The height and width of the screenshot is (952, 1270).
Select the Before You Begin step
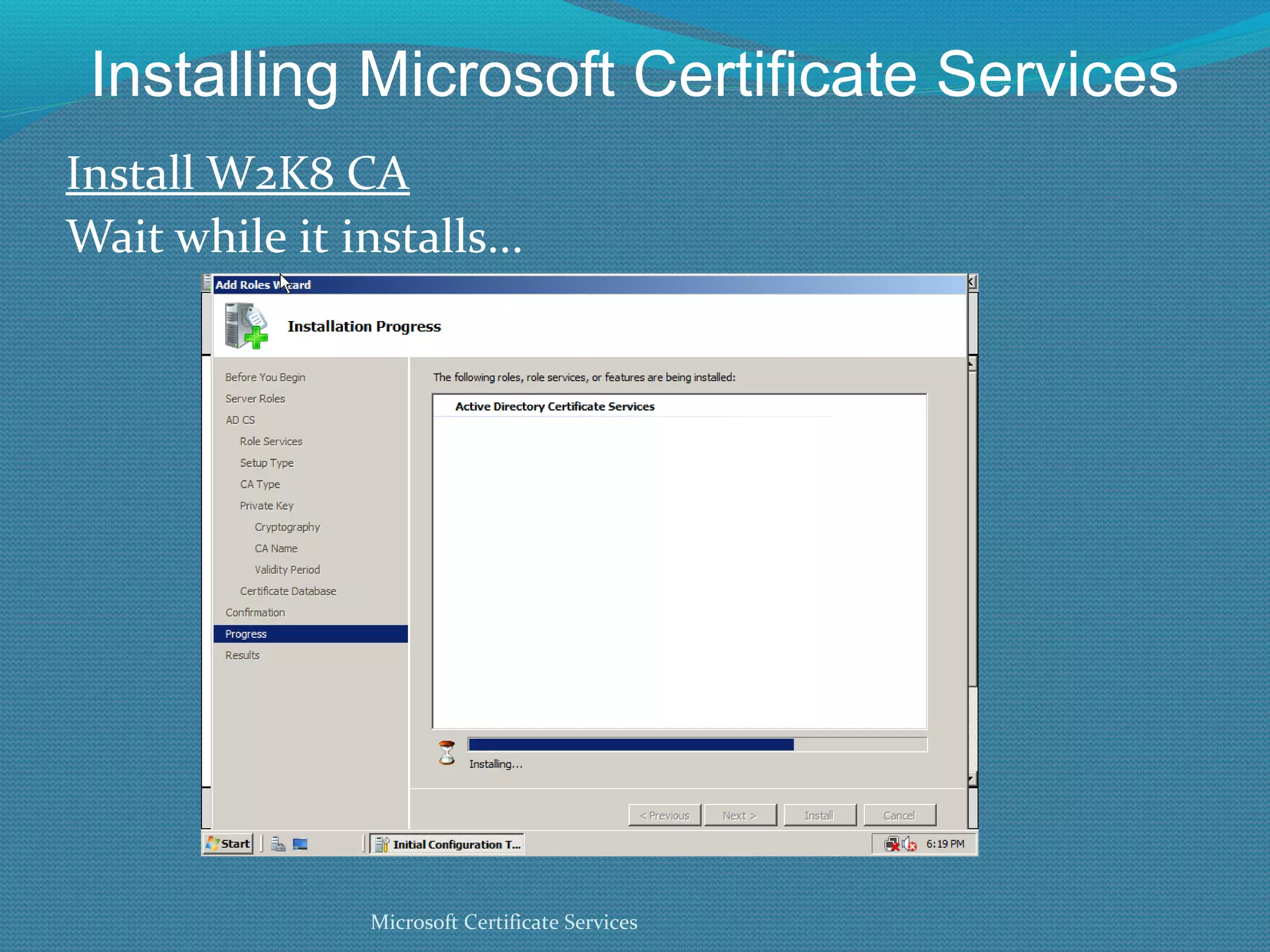coord(265,377)
